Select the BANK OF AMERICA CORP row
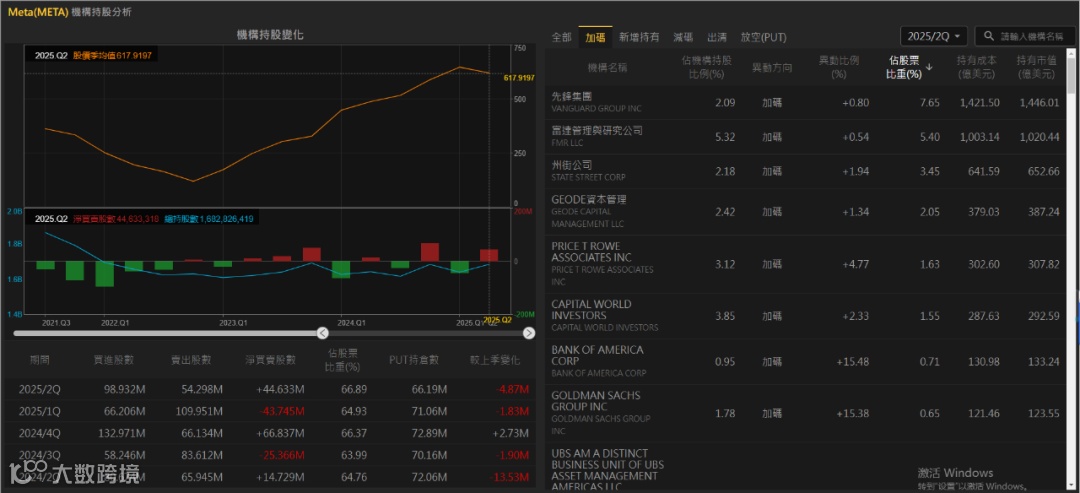The width and height of the screenshot is (1080, 493). coord(806,361)
